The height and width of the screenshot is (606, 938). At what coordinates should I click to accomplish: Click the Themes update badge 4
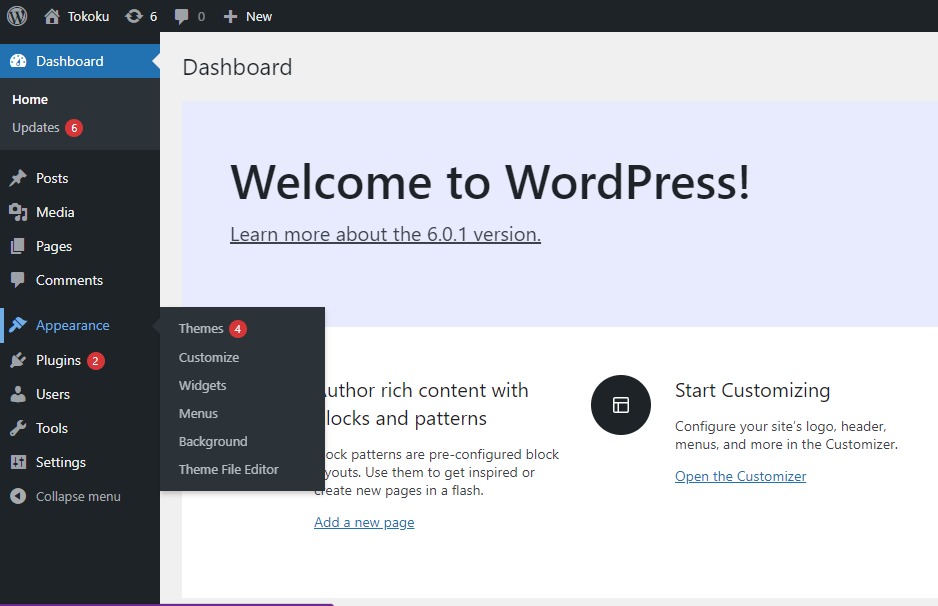pos(237,329)
